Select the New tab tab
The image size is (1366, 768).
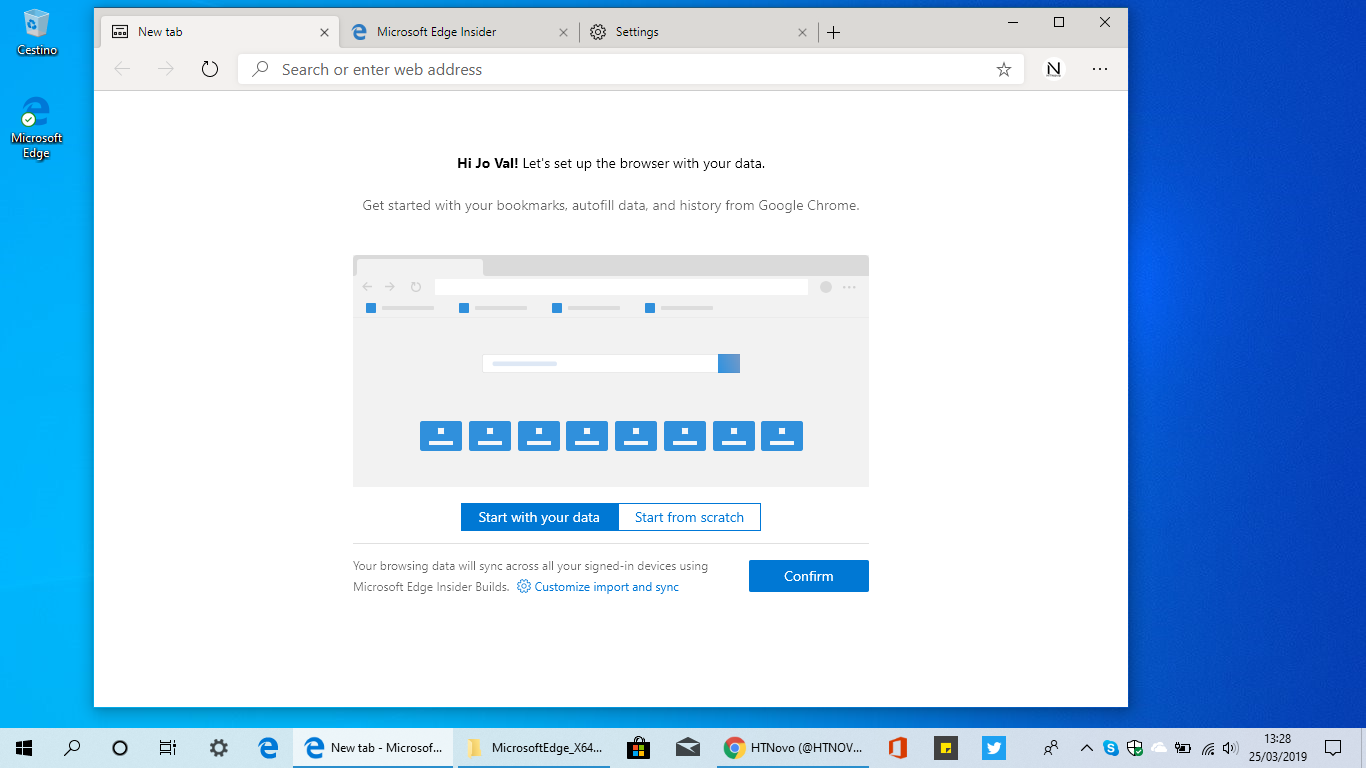tap(220, 32)
